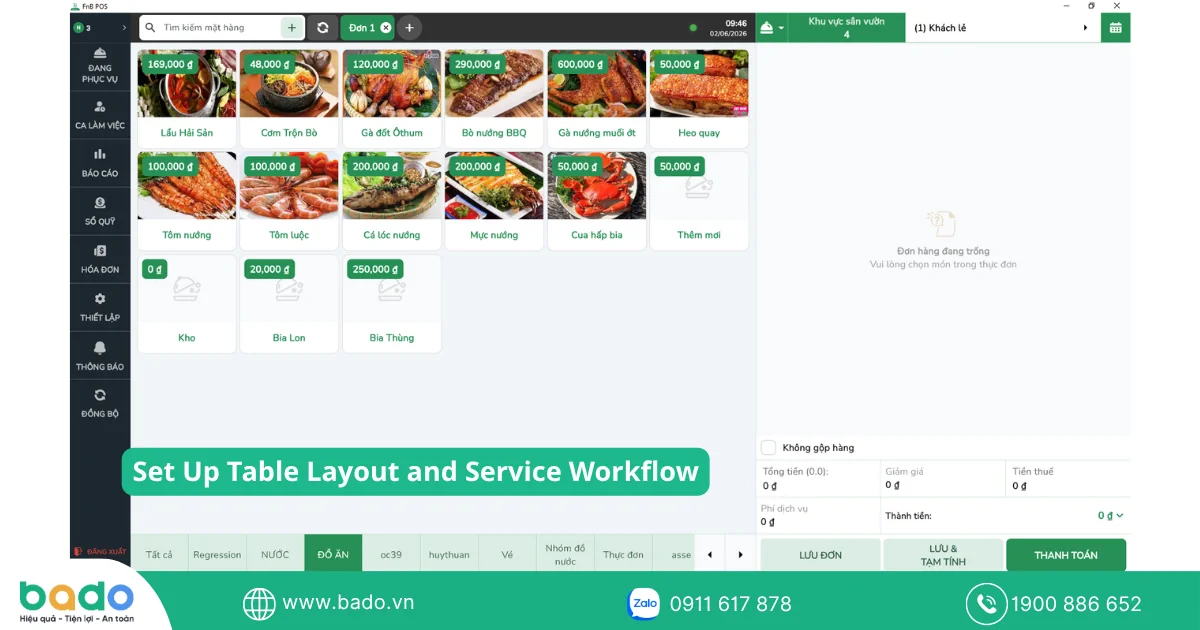Image resolution: width=1200 pixels, height=630 pixels.
Task: Open Thiết lập settings
Action: tap(99, 307)
